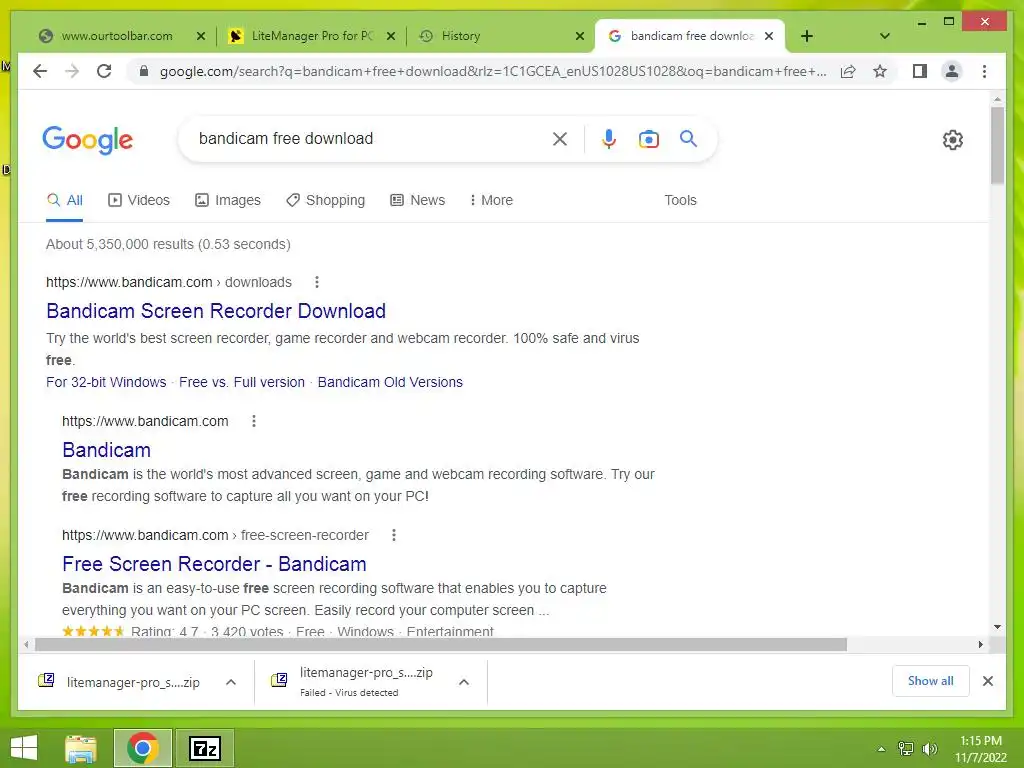Clear the search box with the X
Image resolution: width=1024 pixels, height=768 pixels.
[560, 138]
